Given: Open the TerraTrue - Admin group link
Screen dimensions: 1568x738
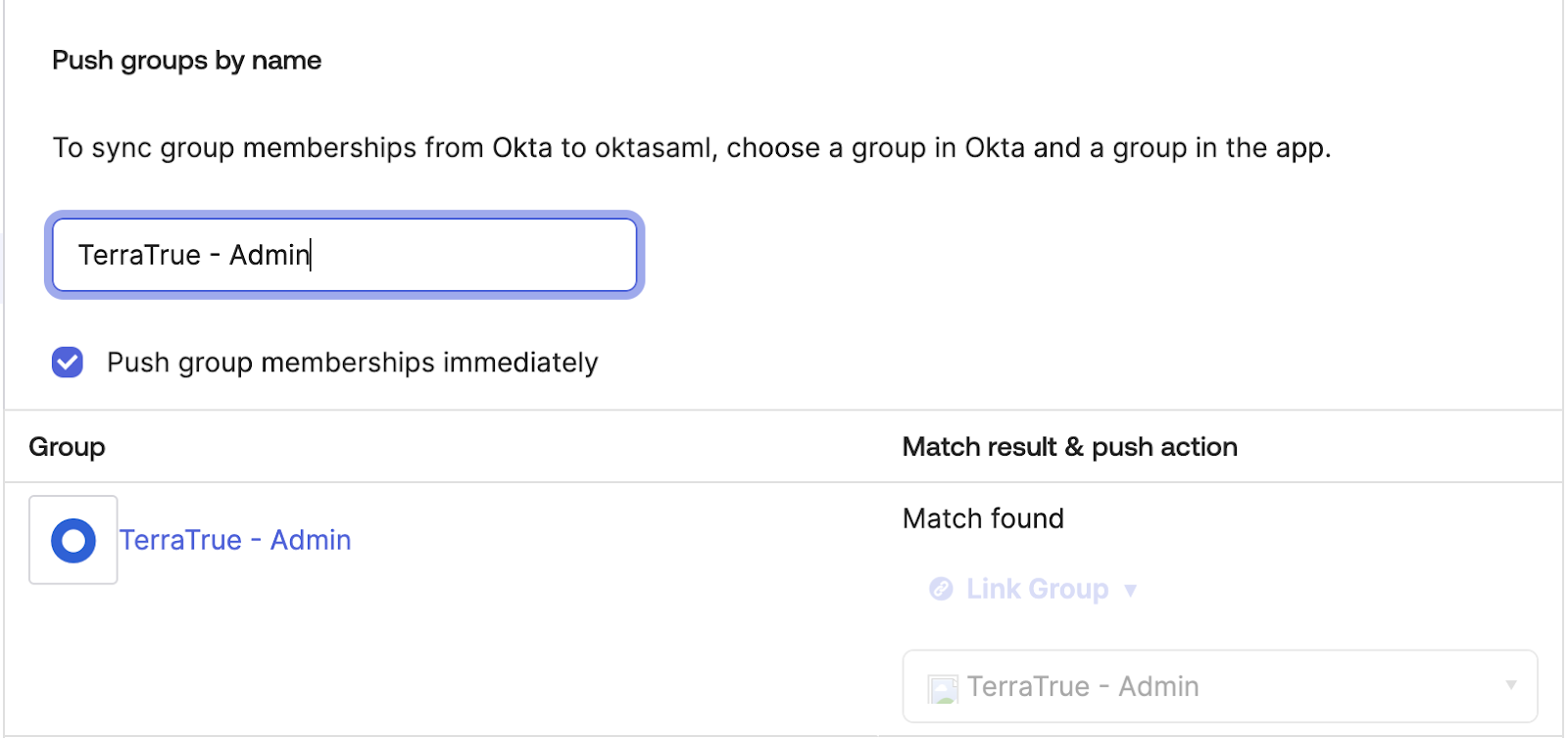Looking at the screenshot, I should click(x=235, y=540).
